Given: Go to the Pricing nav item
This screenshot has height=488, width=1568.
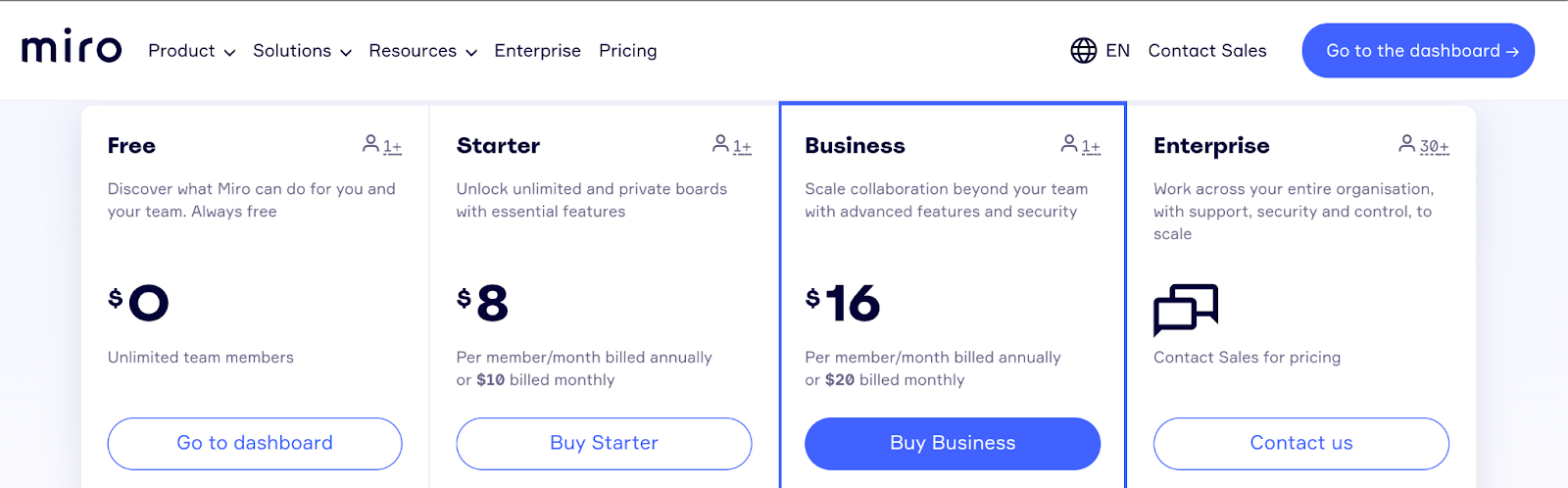Looking at the screenshot, I should click(x=627, y=51).
